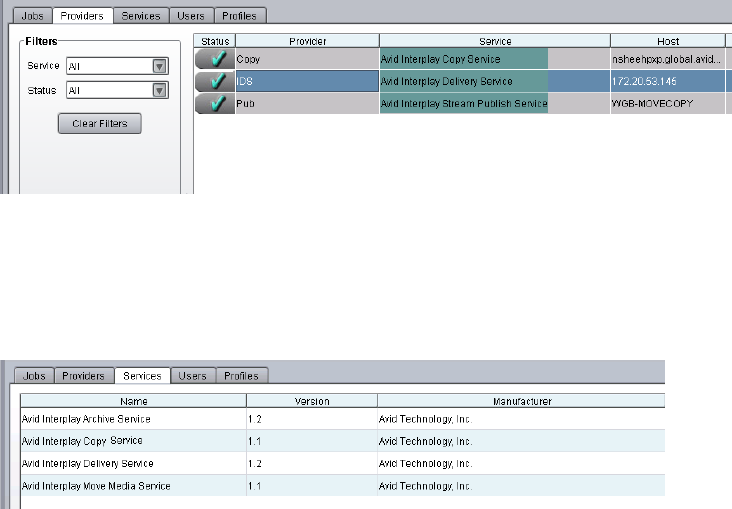732x509 pixels.
Task: Click manufacturer cell of Archive Service row
Action: [x=521, y=419]
